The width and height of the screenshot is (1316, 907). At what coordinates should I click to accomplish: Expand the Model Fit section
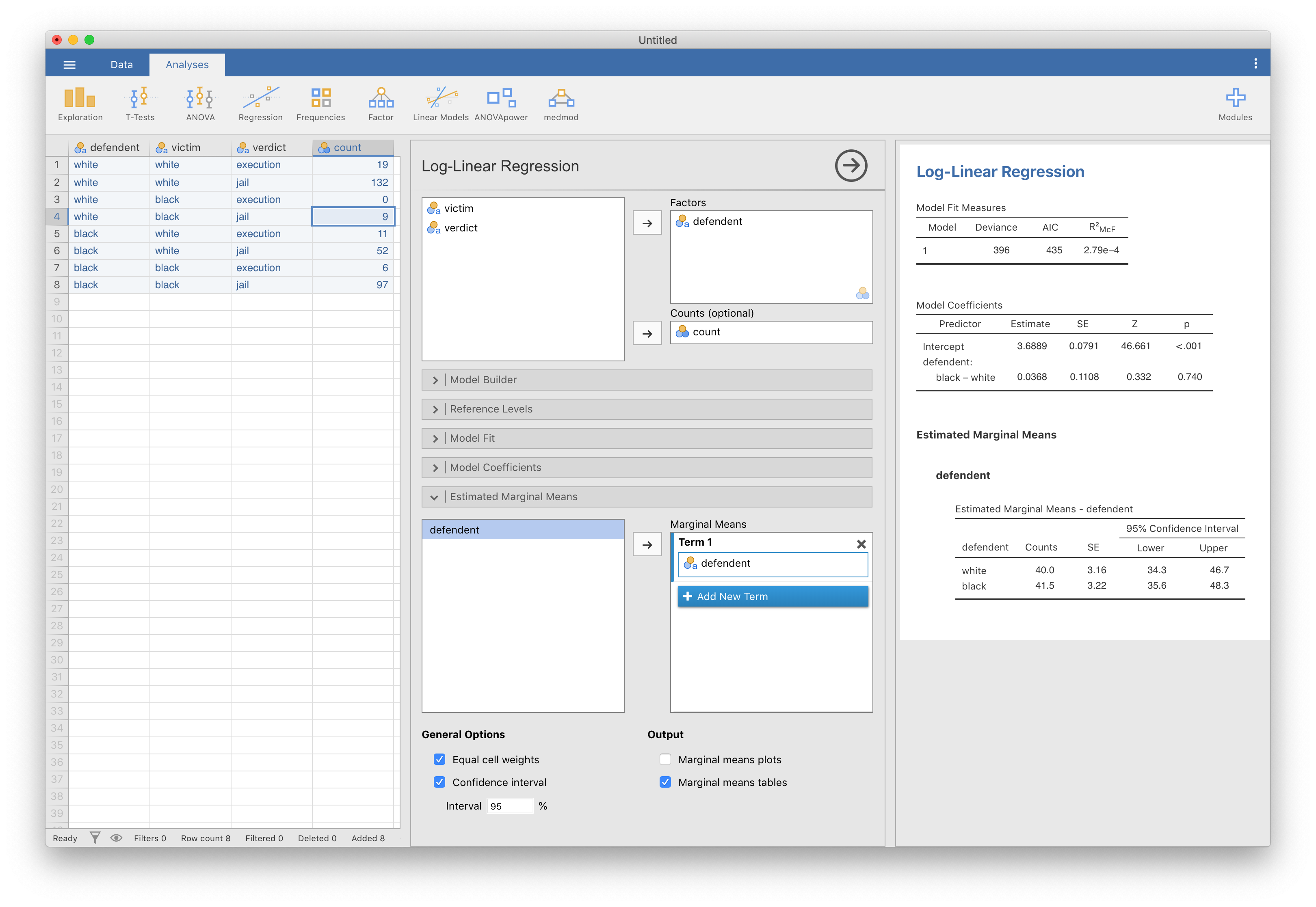646,438
